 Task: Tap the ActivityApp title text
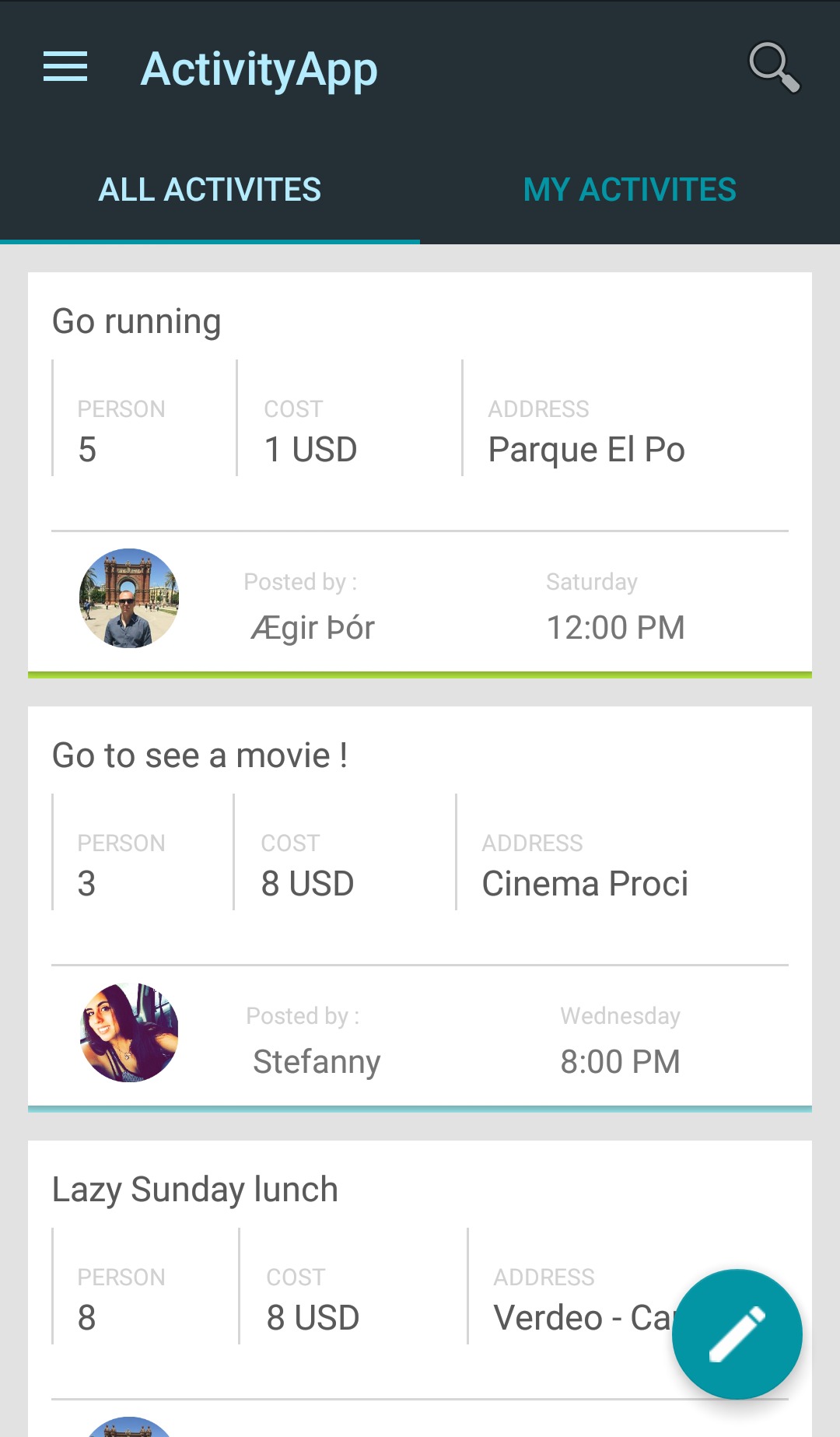(x=259, y=69)
